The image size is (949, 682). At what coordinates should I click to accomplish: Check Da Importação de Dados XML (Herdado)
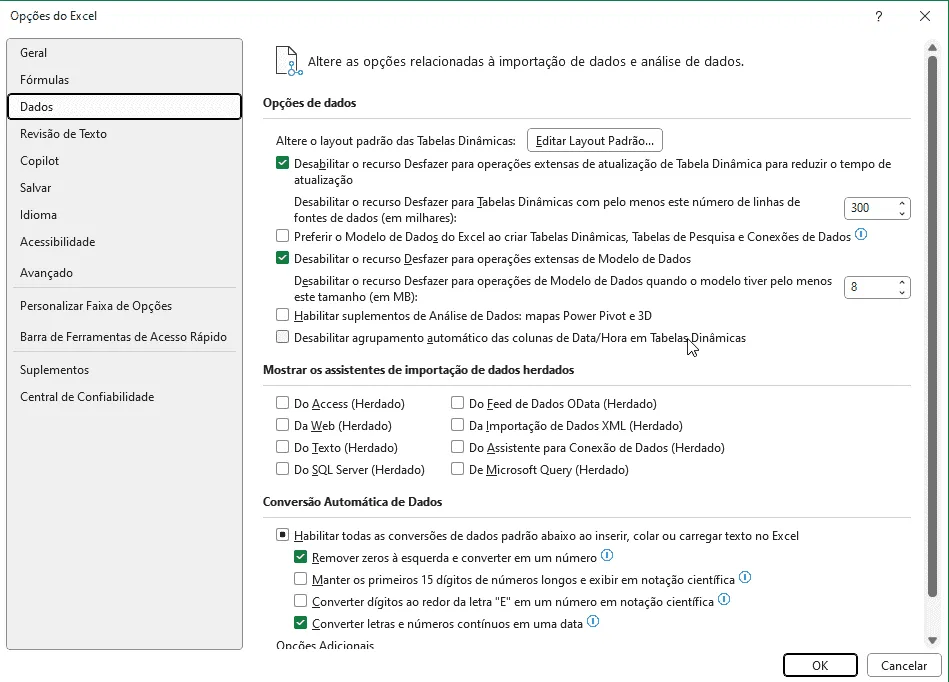(458, 425)
